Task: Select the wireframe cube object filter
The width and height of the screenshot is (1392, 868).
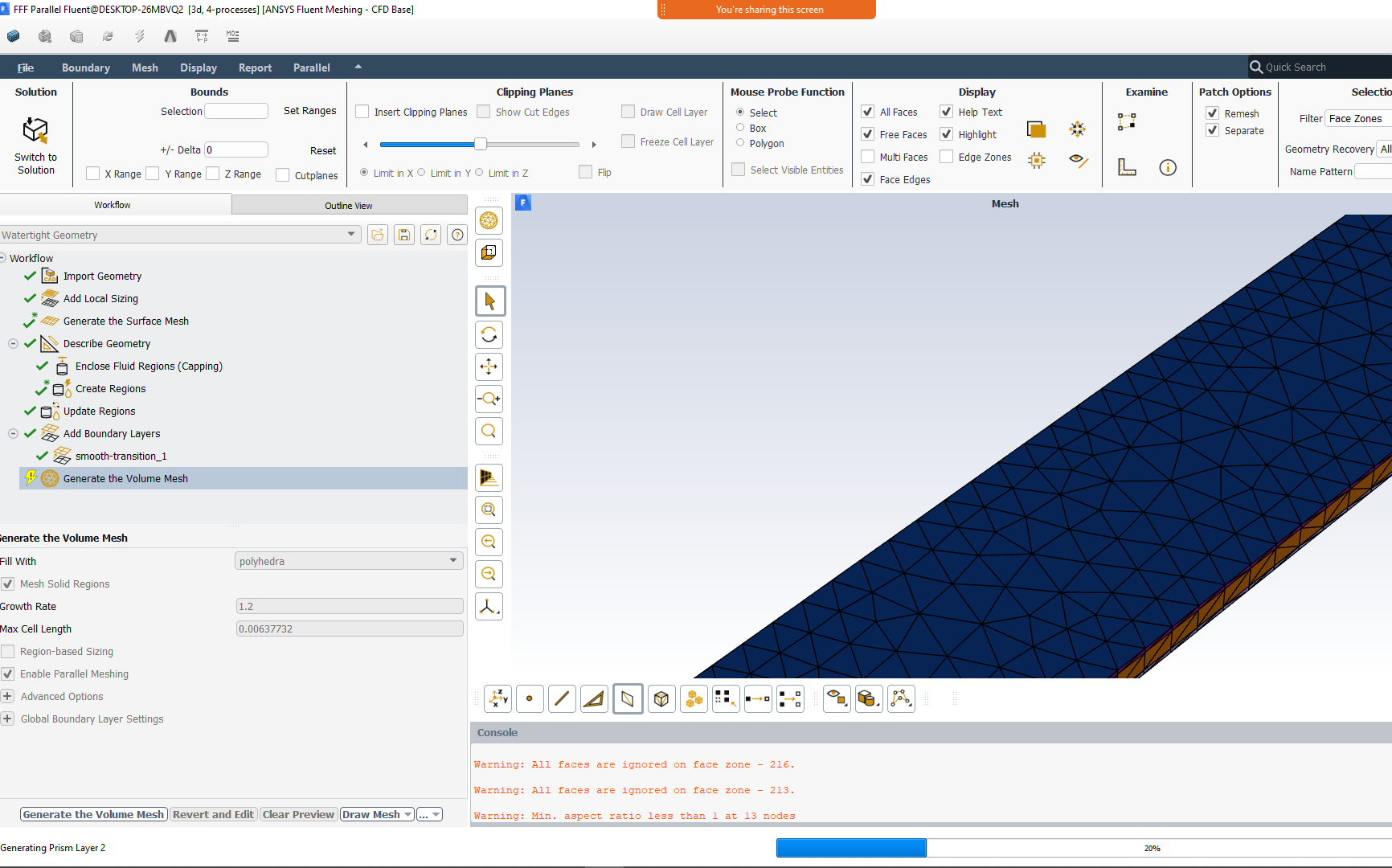Action: coord(661,698)
